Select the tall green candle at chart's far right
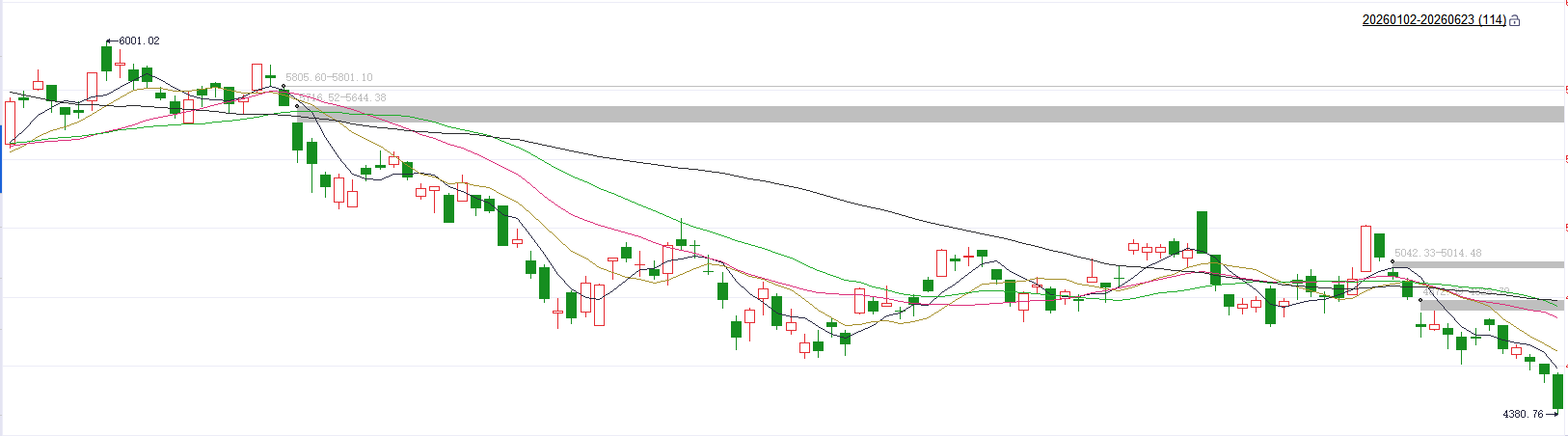 (x=1557, y=392)
